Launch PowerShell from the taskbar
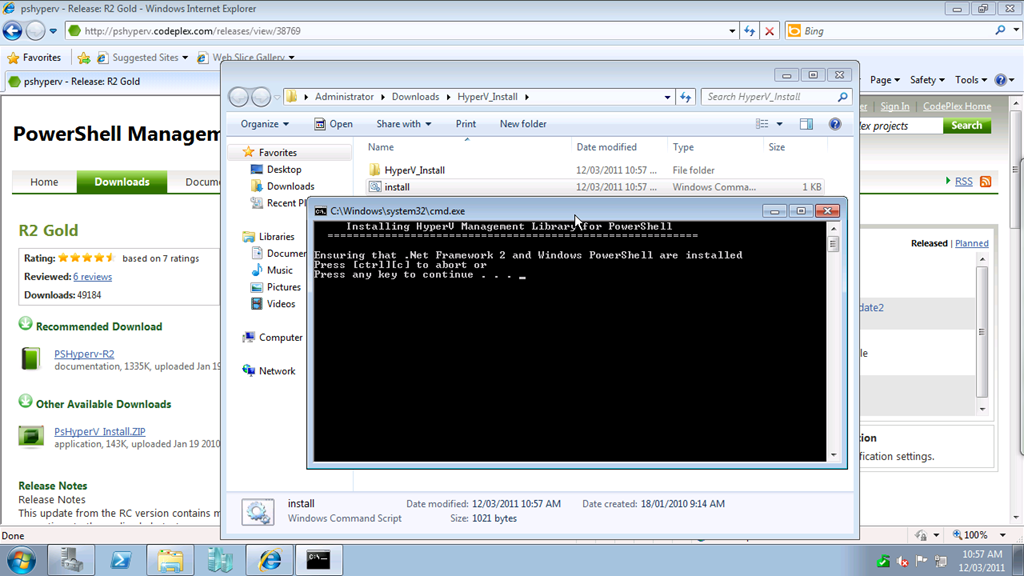The width and height of the screenshot is (1024, 576). pos(121,560)
